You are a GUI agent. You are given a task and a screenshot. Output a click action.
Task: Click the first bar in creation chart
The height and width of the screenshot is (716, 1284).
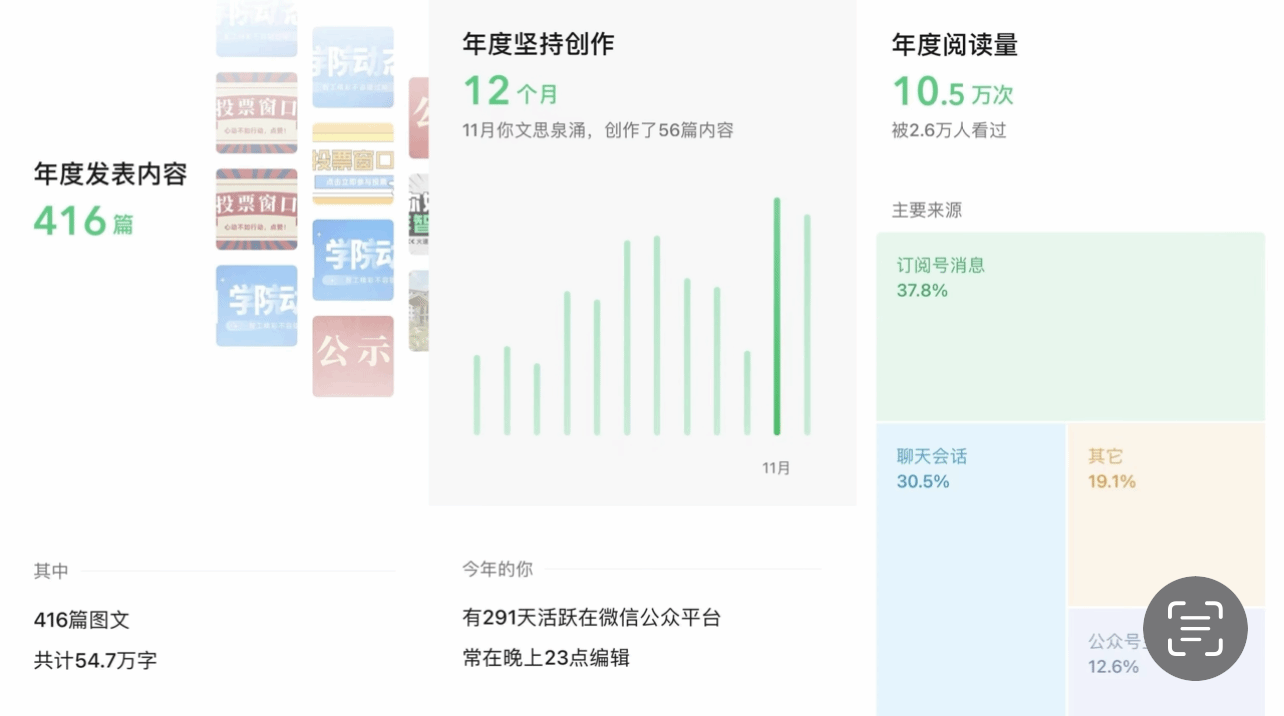coord(477,395)
